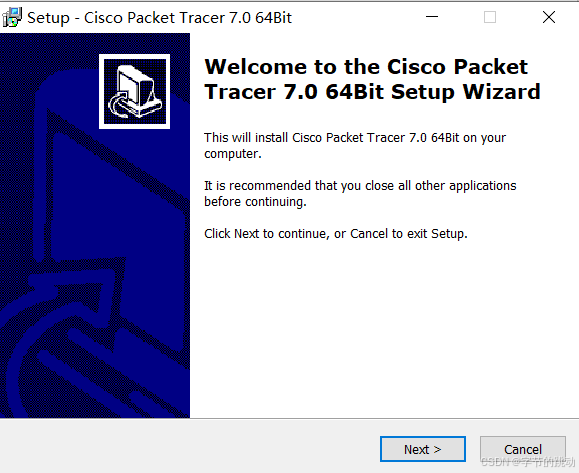Click the white frame border around computer icon
Image resolution: width=579 pixels, height=473 pixels.
134,56
